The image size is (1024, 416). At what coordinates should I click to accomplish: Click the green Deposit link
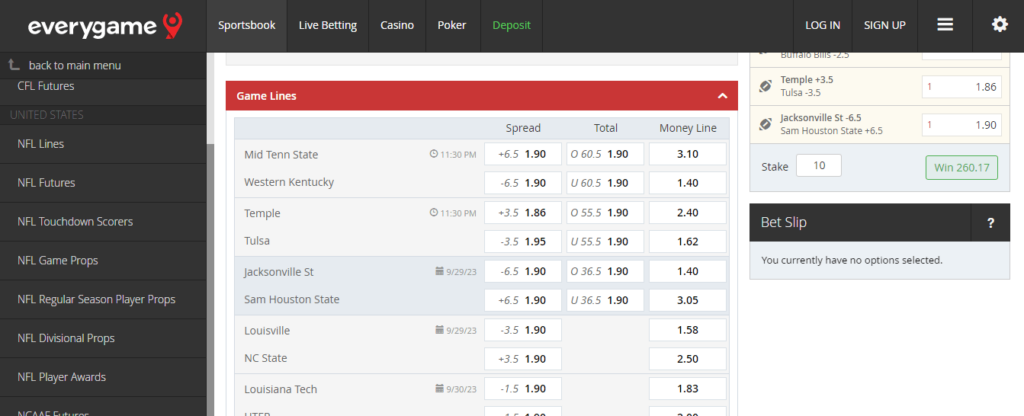pos(511,25)
